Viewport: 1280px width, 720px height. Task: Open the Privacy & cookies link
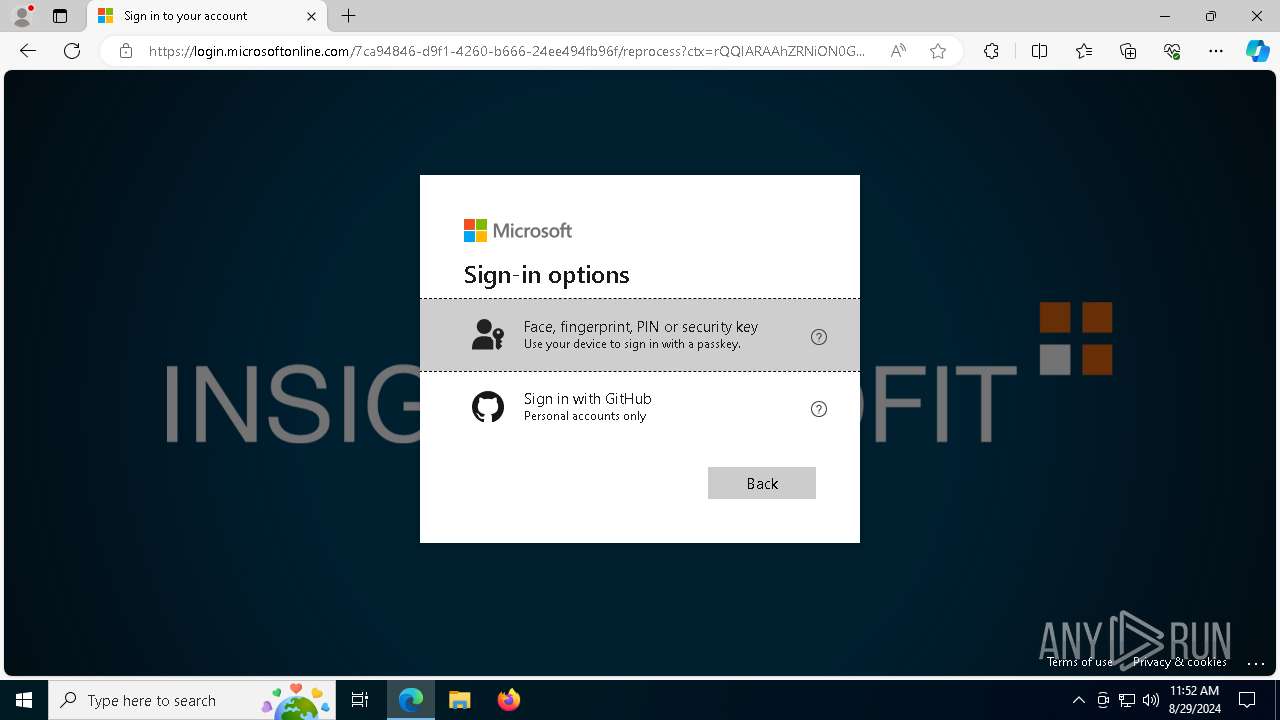point(1180,662)
